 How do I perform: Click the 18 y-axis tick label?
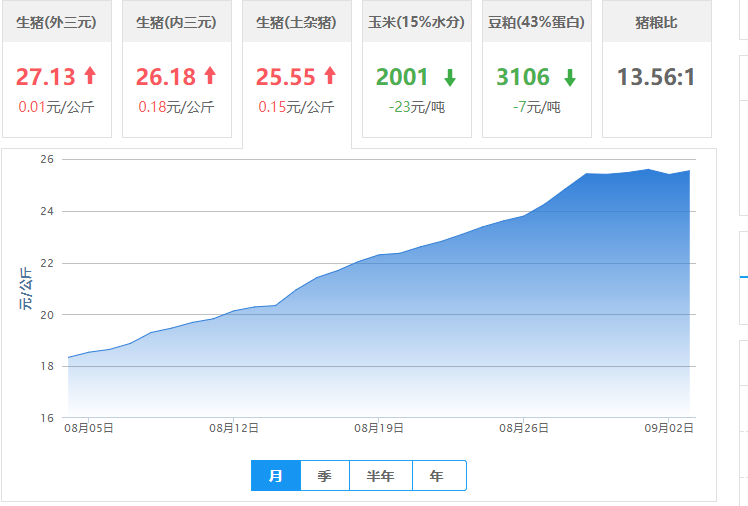(47, 366)
